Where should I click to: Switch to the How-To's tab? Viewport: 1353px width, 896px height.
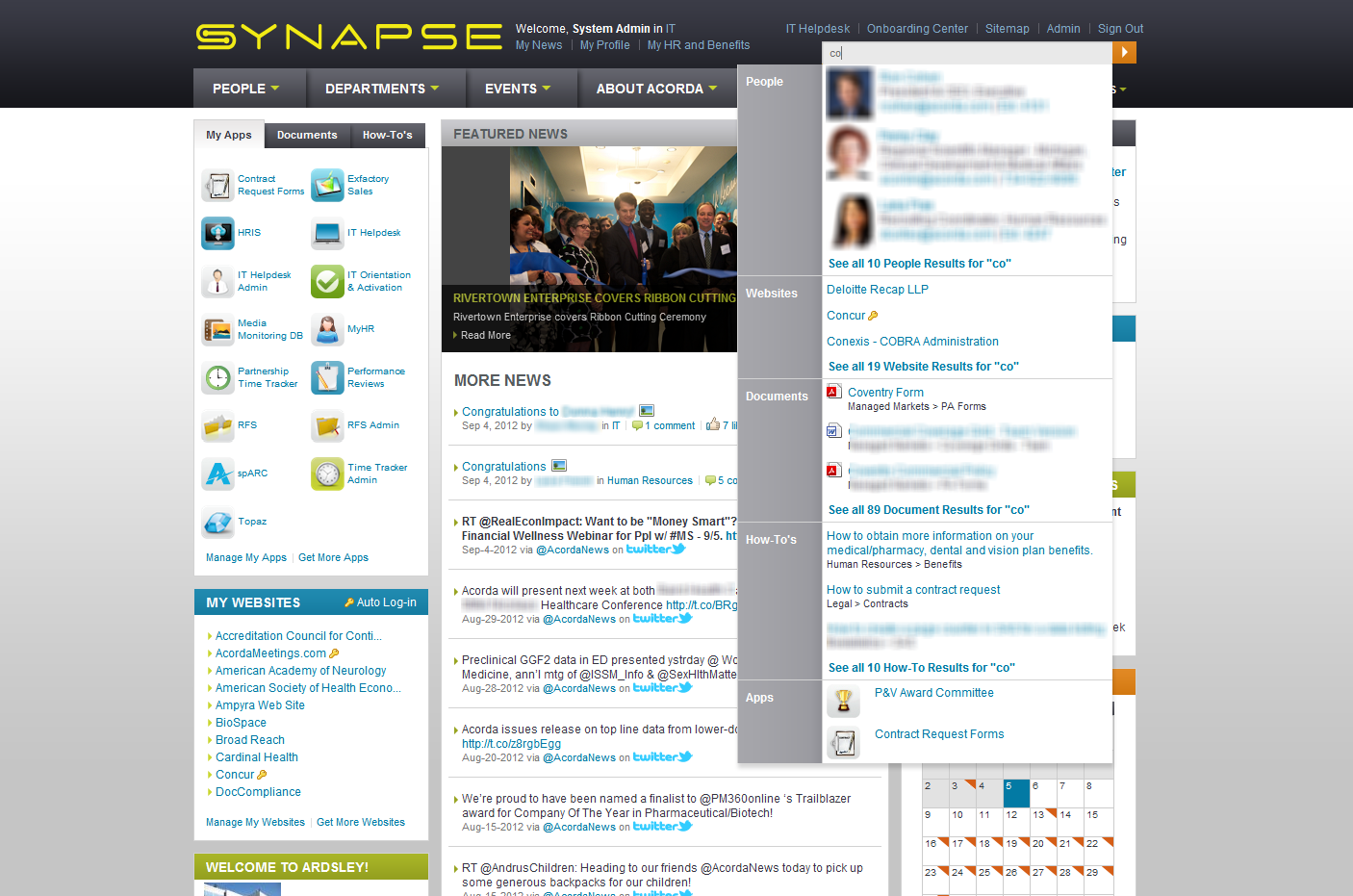[x=387, y=136]
